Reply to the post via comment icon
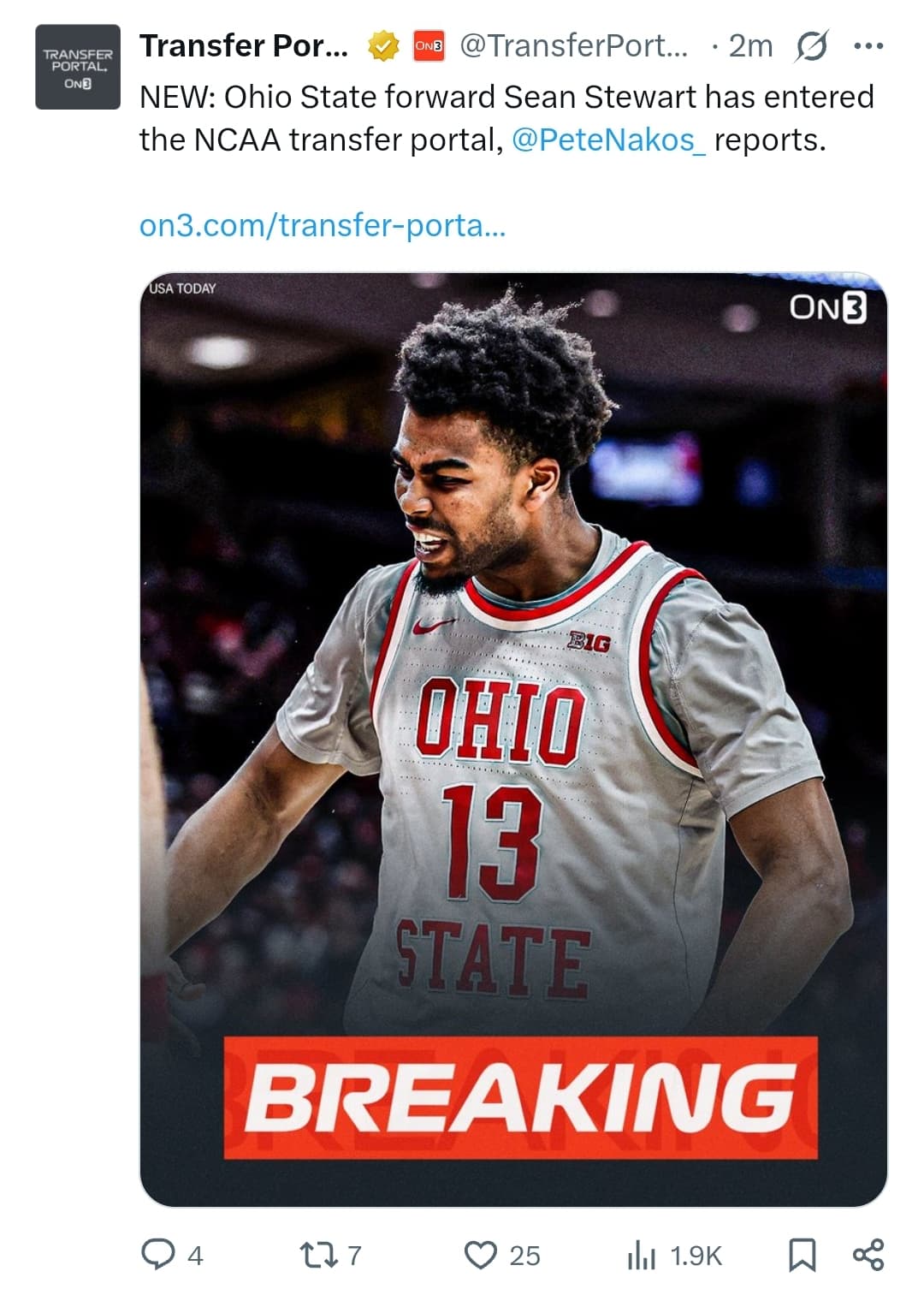Screen dimensions: 924x1289 (x=157, y=1255)
